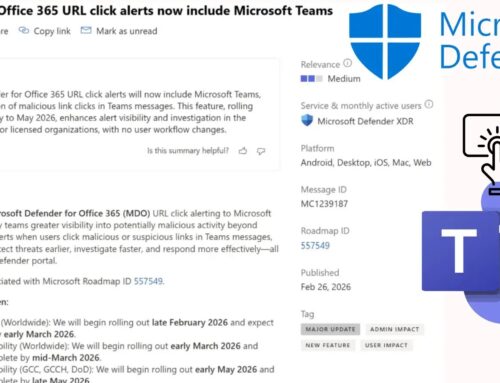Viewport: 500px width, 383px height.
Task: Click the USER IMPACT tag
Action: click(386, 345)
